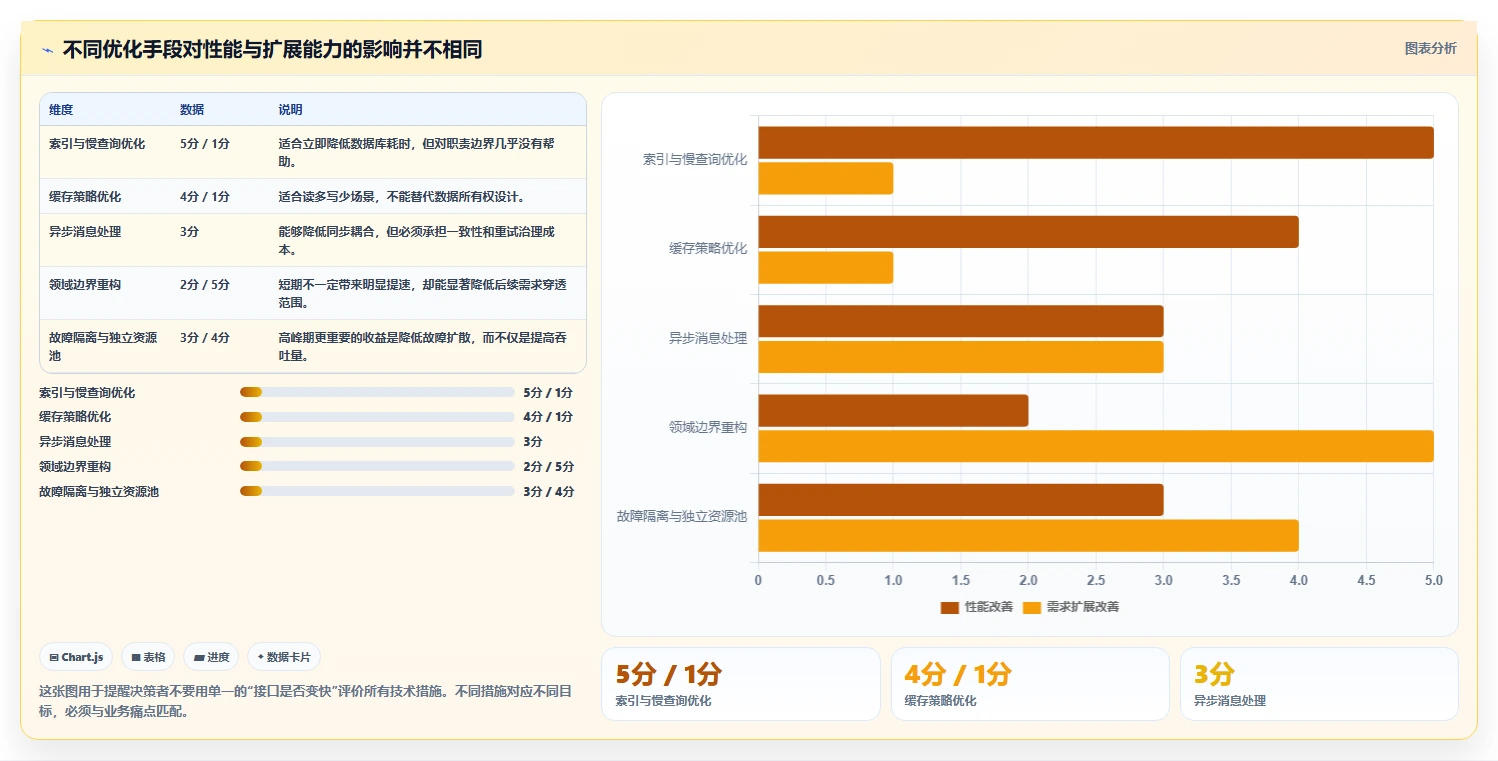The width and height of the screenshot is (1498, 761).
Task: Click the 数据 column header in the table
Action: pos(192,109)
